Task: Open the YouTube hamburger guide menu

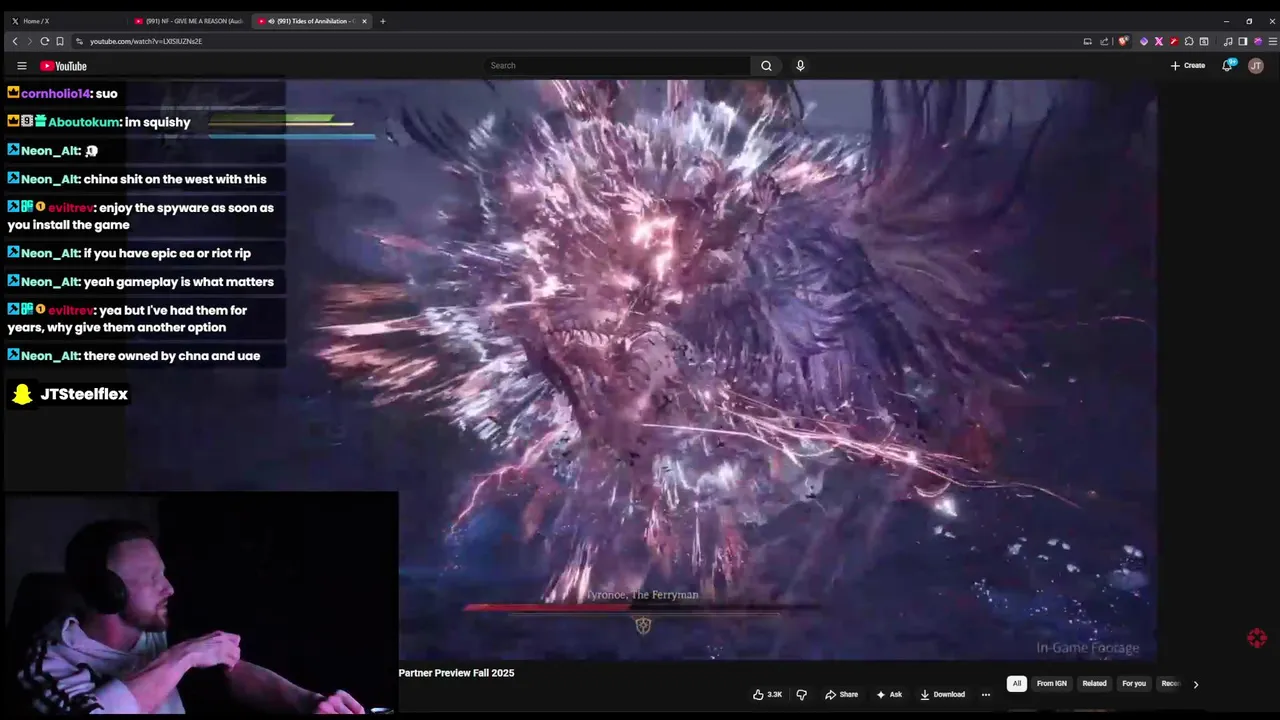Action: [22, 66]
